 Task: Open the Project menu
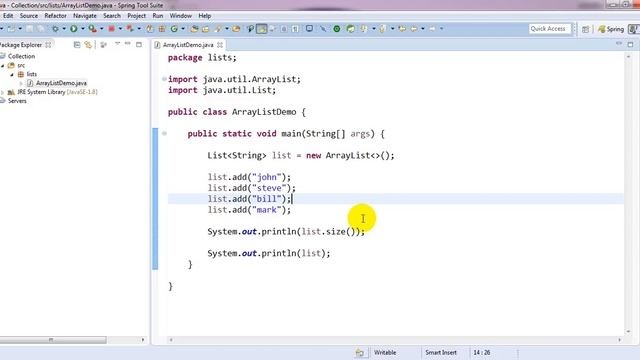pos(136,16)
